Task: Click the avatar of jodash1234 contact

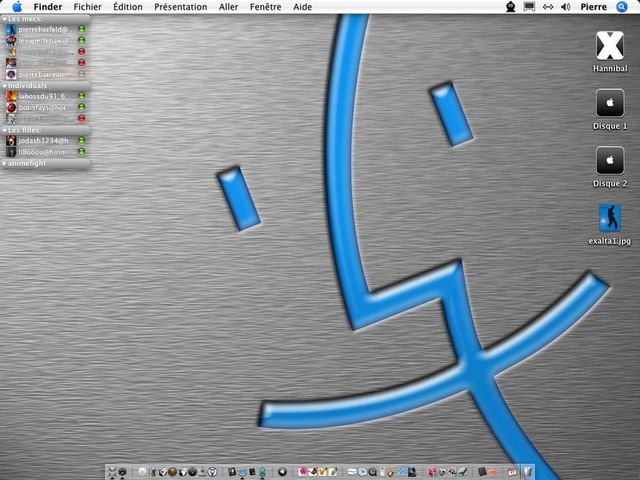Action: (x=11, y=140)
